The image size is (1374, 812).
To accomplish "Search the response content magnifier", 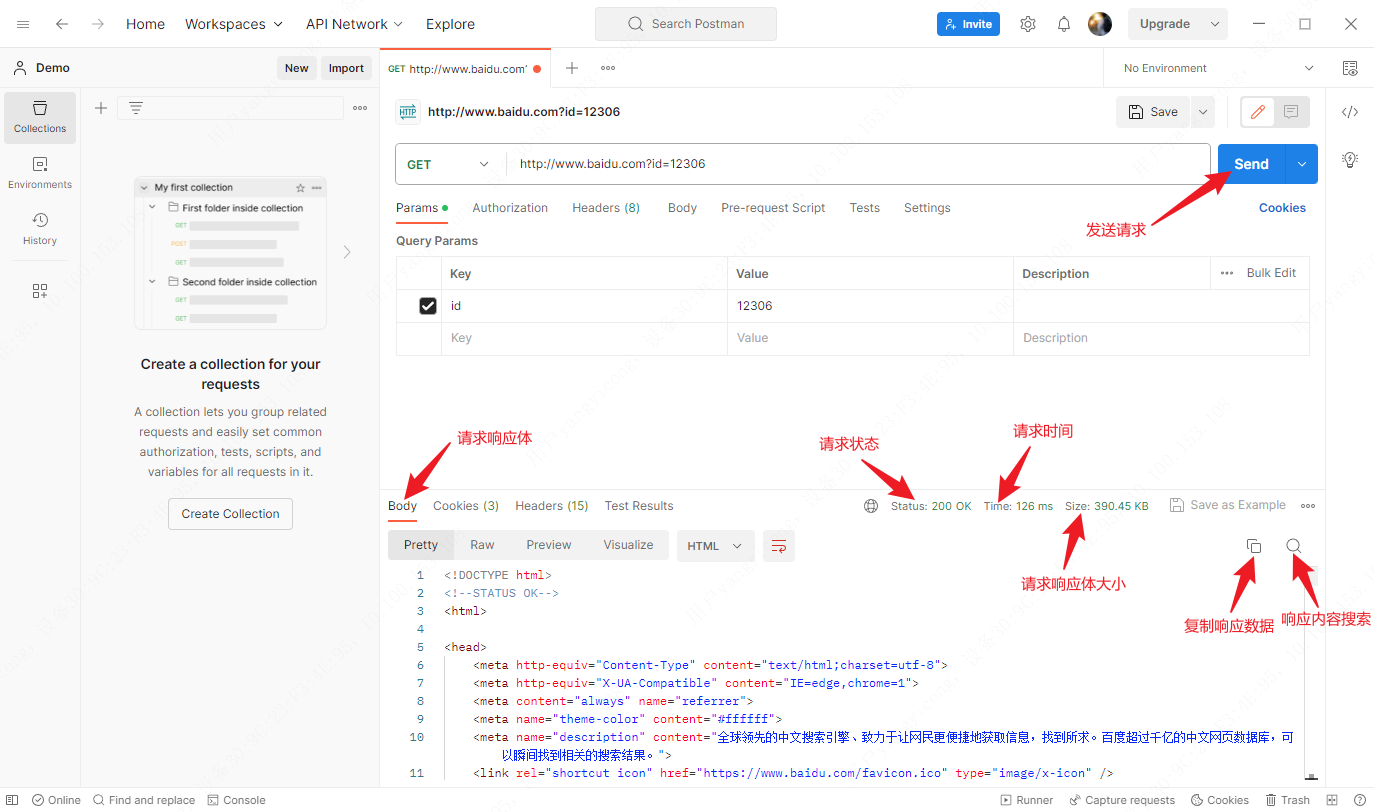I will (1293, 546).
